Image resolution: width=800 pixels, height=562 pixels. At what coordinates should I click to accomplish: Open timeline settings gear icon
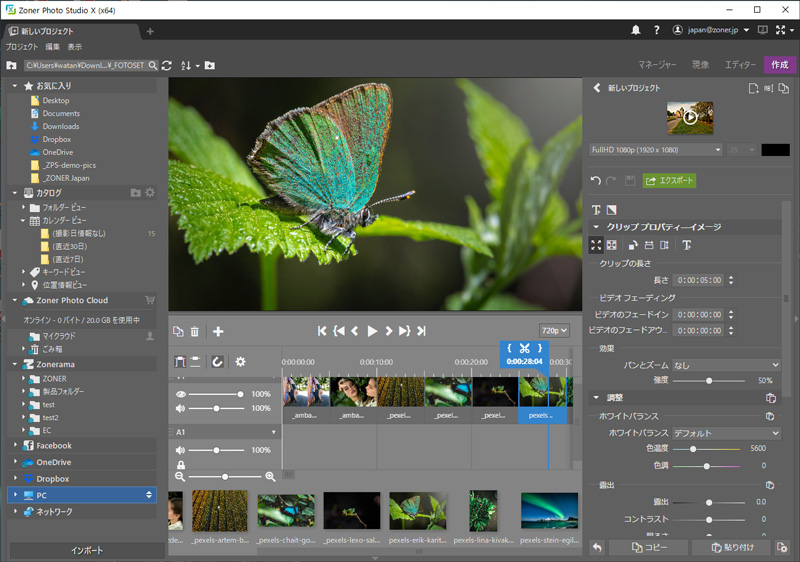tap(240, 362)
